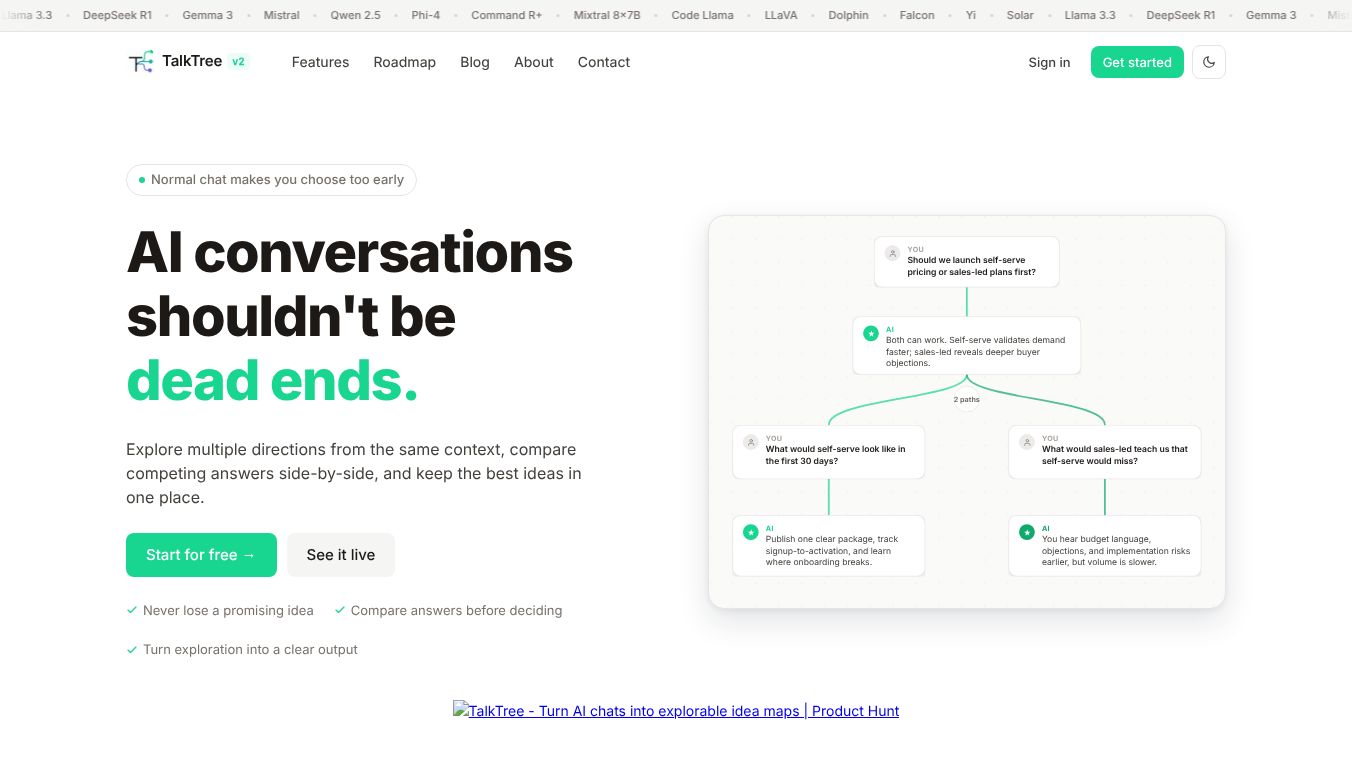Click the v2 version badge
The height and width of the screenshot is (760, 1352).
pos(238,62)
